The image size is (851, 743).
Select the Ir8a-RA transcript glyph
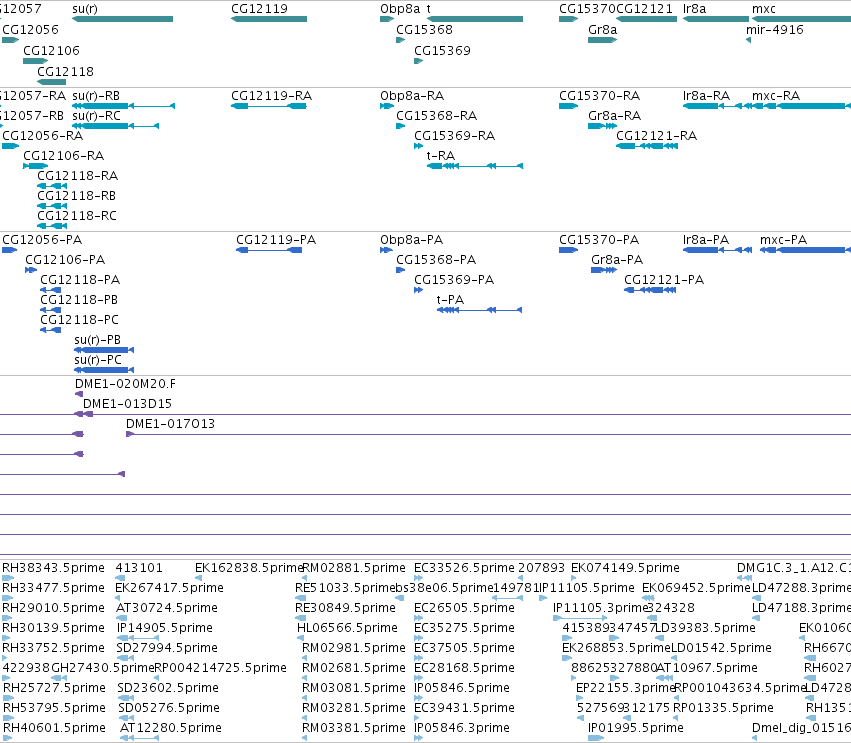pyautogui.click(x=717, y=106)
